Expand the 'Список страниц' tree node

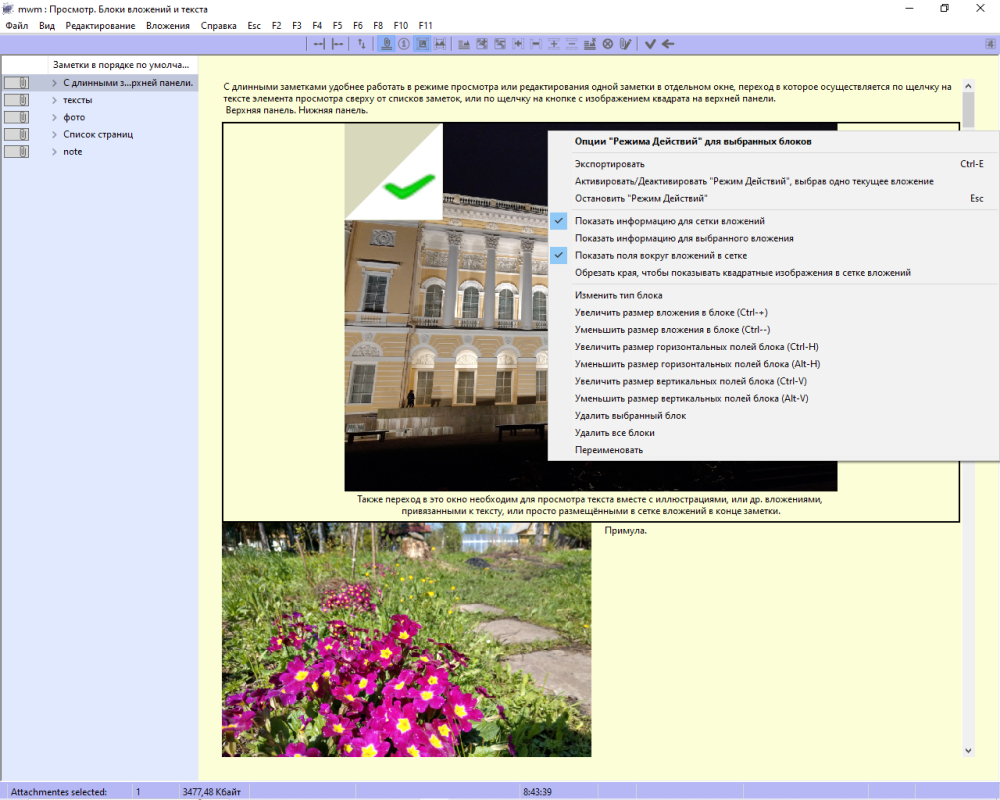(55, 134)
